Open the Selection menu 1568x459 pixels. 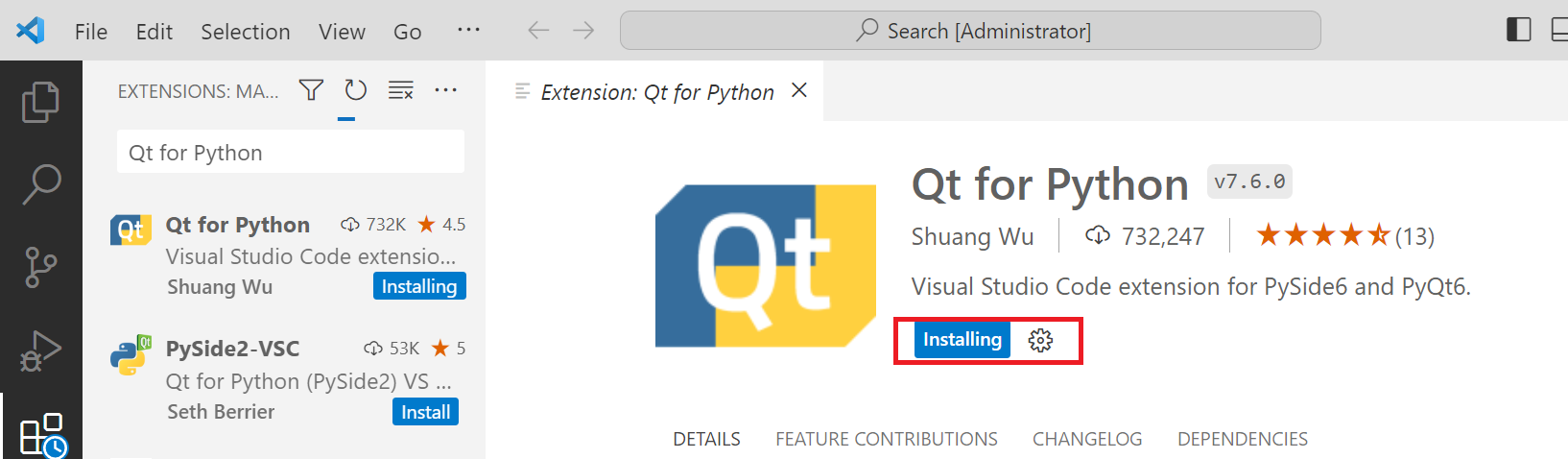(x=245, y=32)
